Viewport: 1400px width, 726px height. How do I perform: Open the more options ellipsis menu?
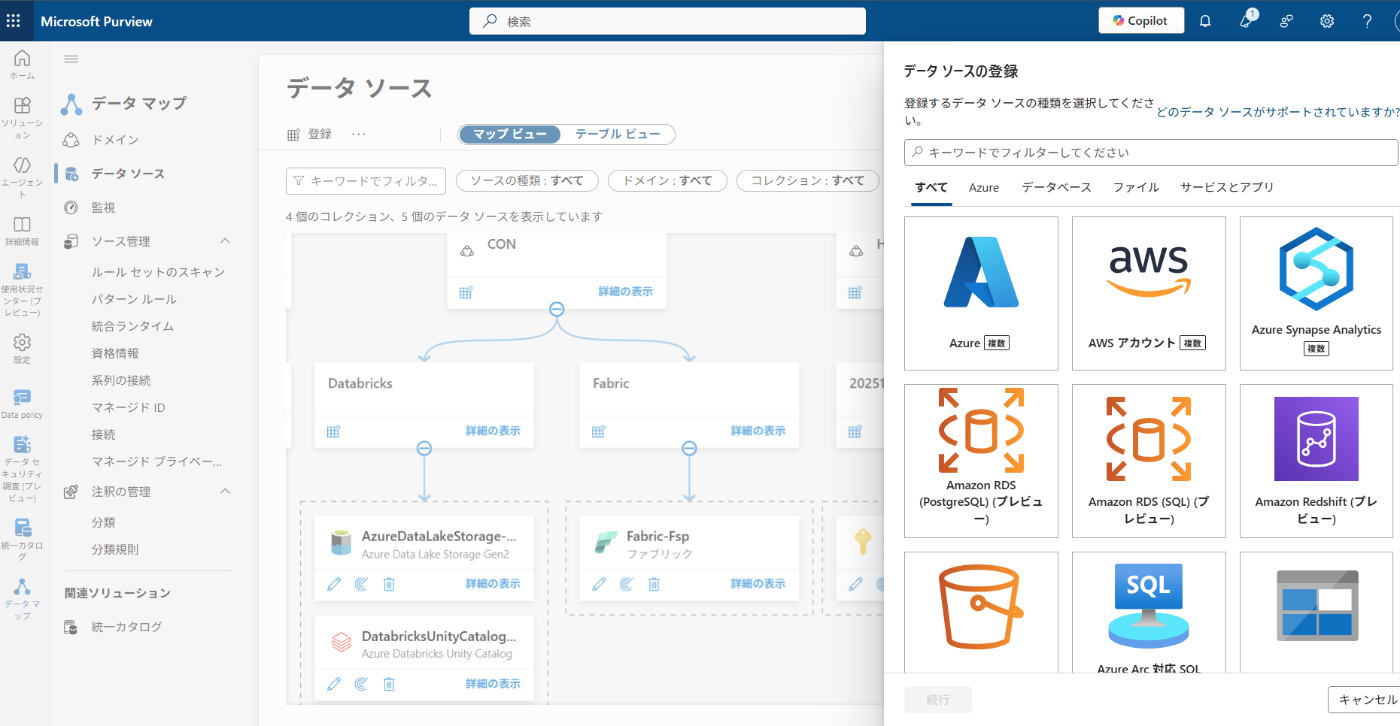pyautogui.click(x=359, y=134)
